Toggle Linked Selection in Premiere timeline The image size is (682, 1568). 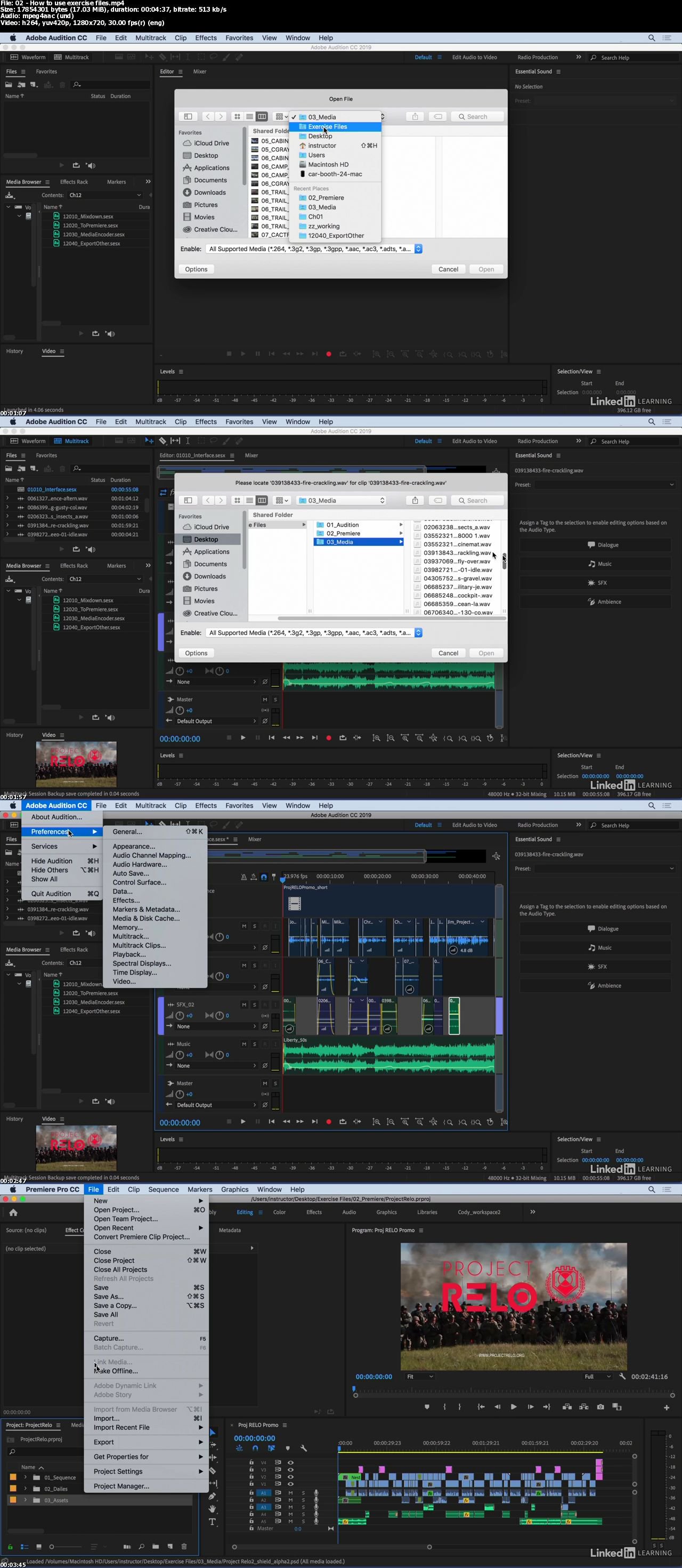(271, 1448)
